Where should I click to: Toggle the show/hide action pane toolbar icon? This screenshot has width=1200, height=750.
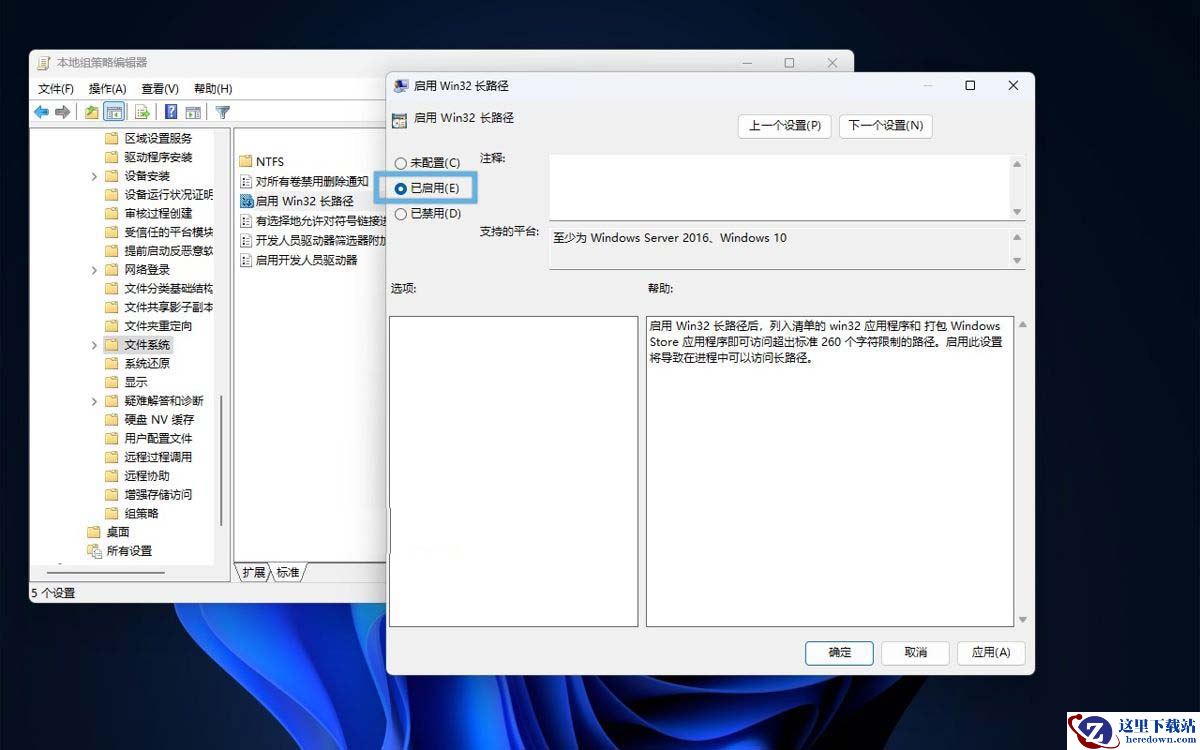193,112
